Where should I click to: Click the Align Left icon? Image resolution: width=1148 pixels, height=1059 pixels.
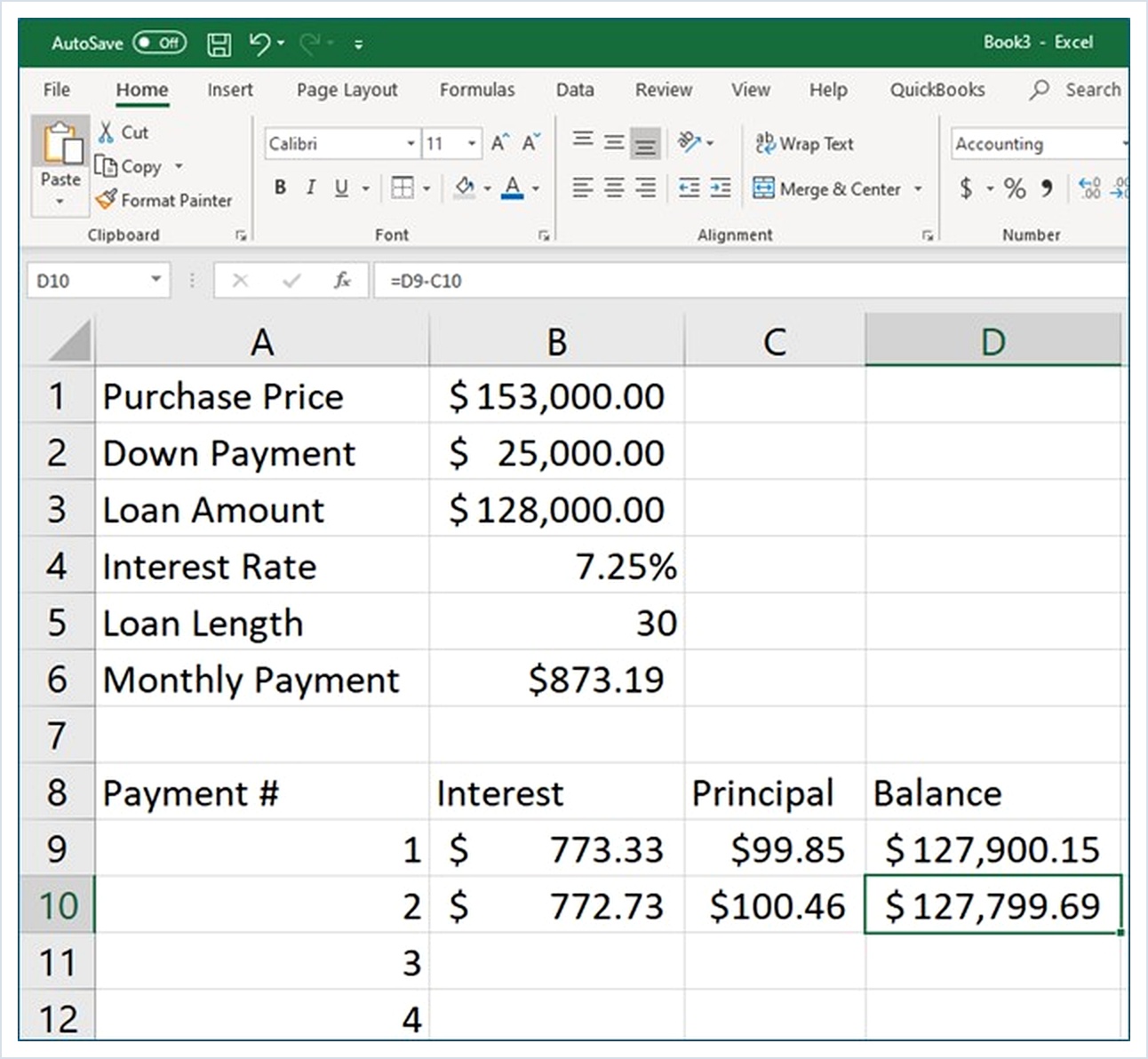(x=583, y=187)
